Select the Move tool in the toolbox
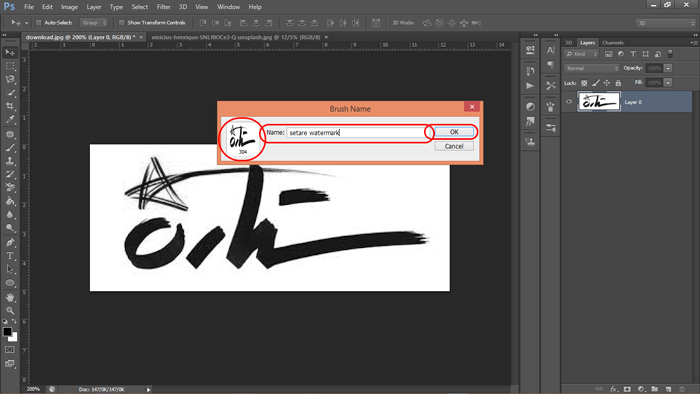The height and width of the screenshot is (394, 700). pos(10,53)
